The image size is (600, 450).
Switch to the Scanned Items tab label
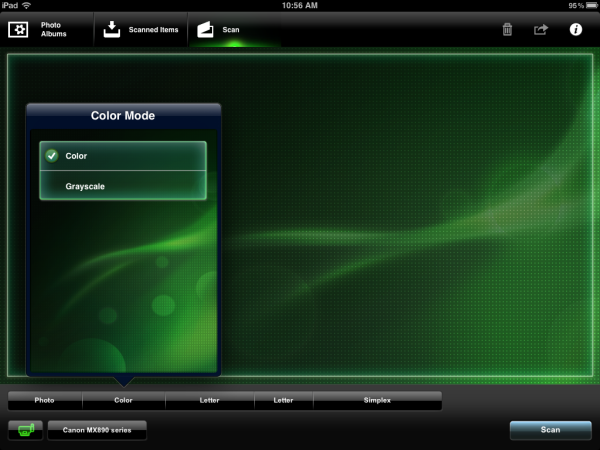[153, 30]
